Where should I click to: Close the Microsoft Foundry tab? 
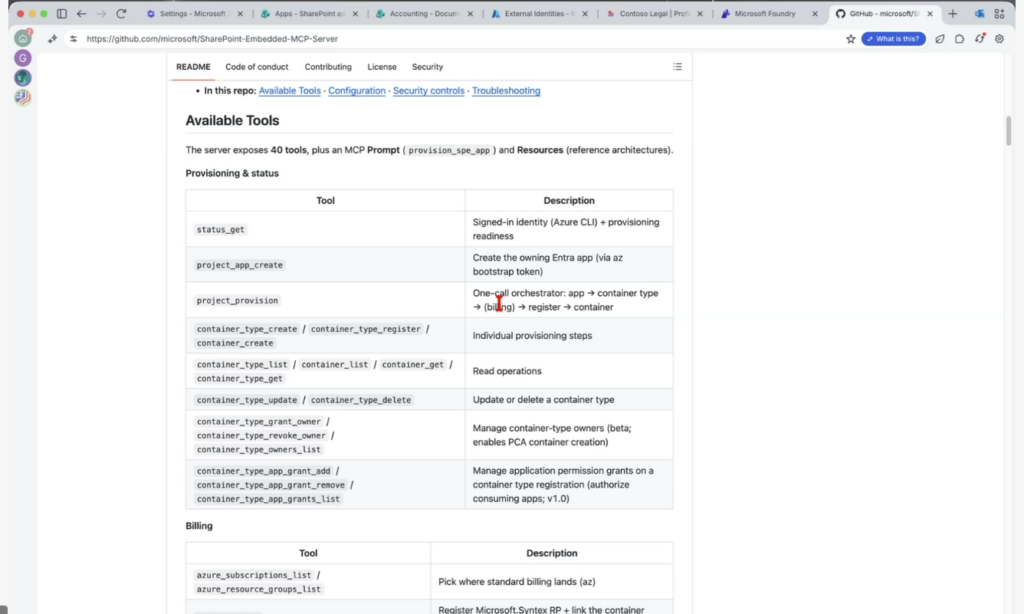[814, 13]
